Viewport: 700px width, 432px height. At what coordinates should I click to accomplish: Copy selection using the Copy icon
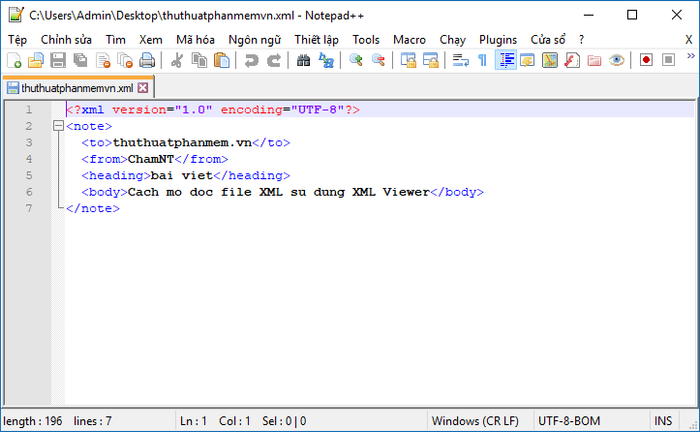click(199, 60)
